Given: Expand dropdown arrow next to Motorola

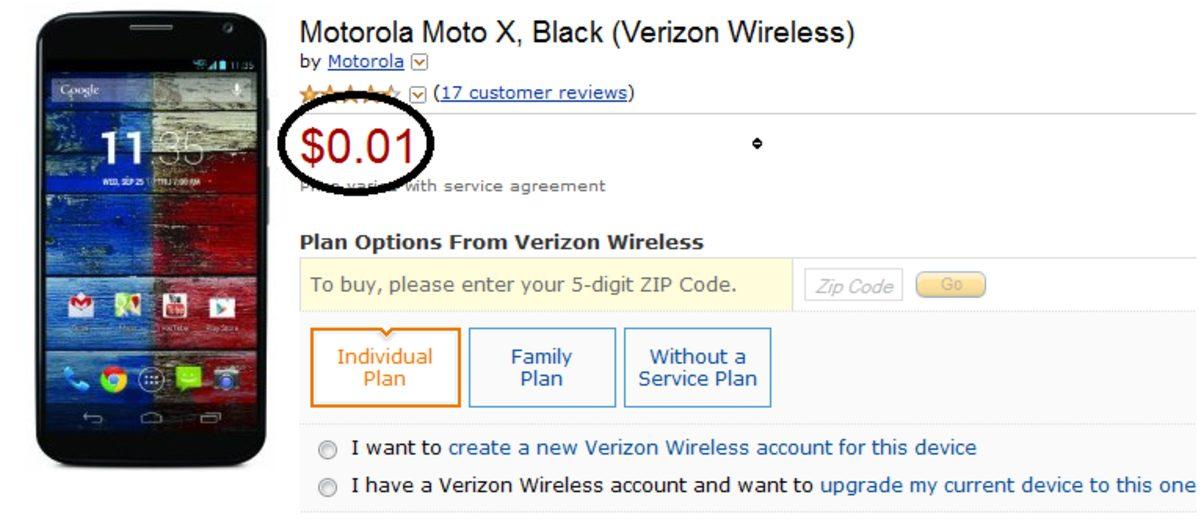Looking at the screenshot, I should coord(420,62).
